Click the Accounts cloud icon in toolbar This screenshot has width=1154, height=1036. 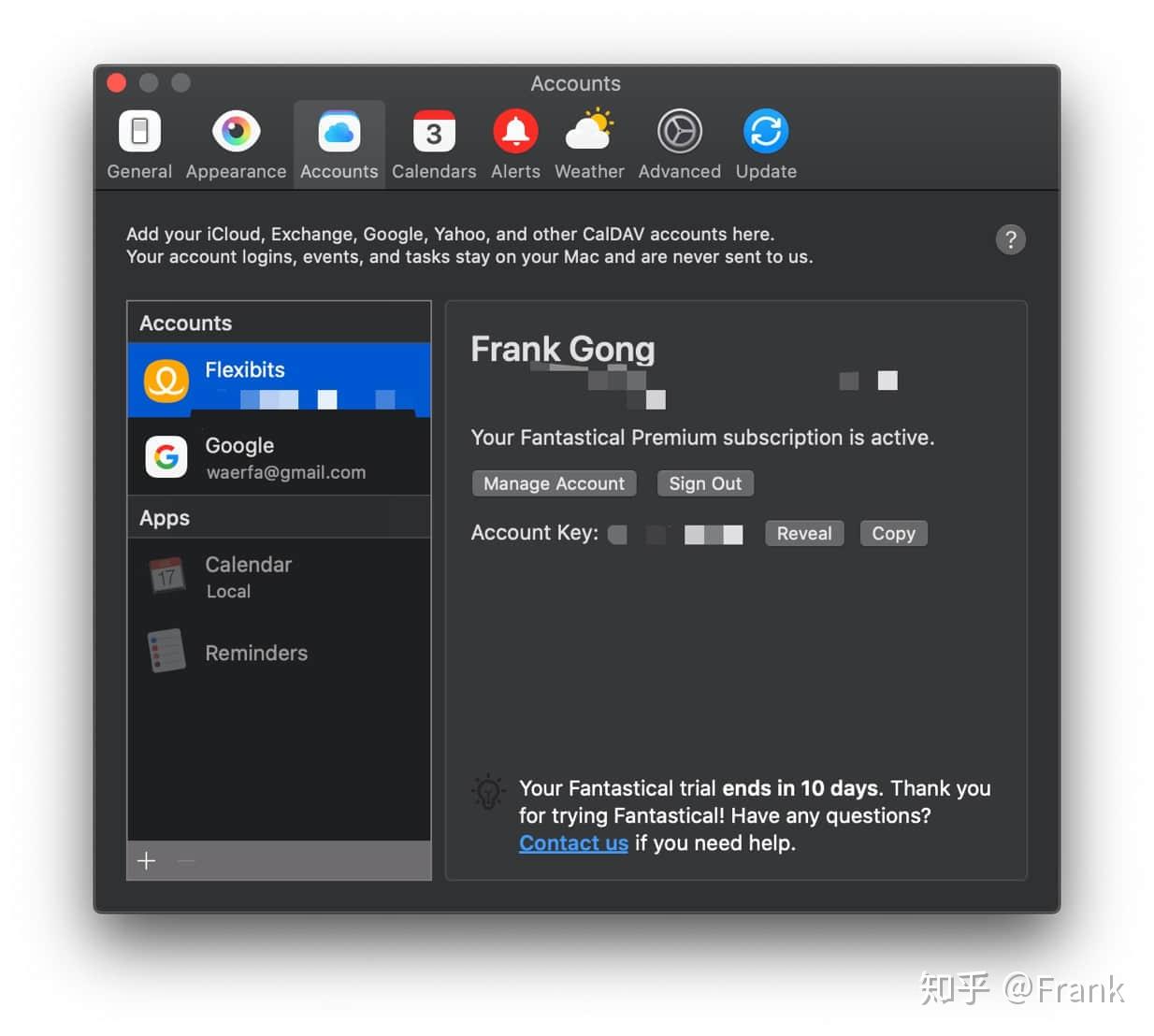(x=339, y=142)
